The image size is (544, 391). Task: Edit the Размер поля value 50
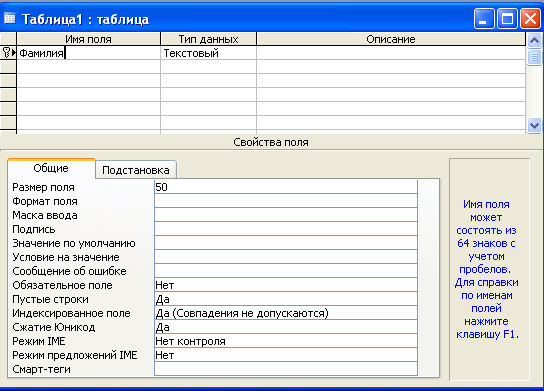(286, 187)
